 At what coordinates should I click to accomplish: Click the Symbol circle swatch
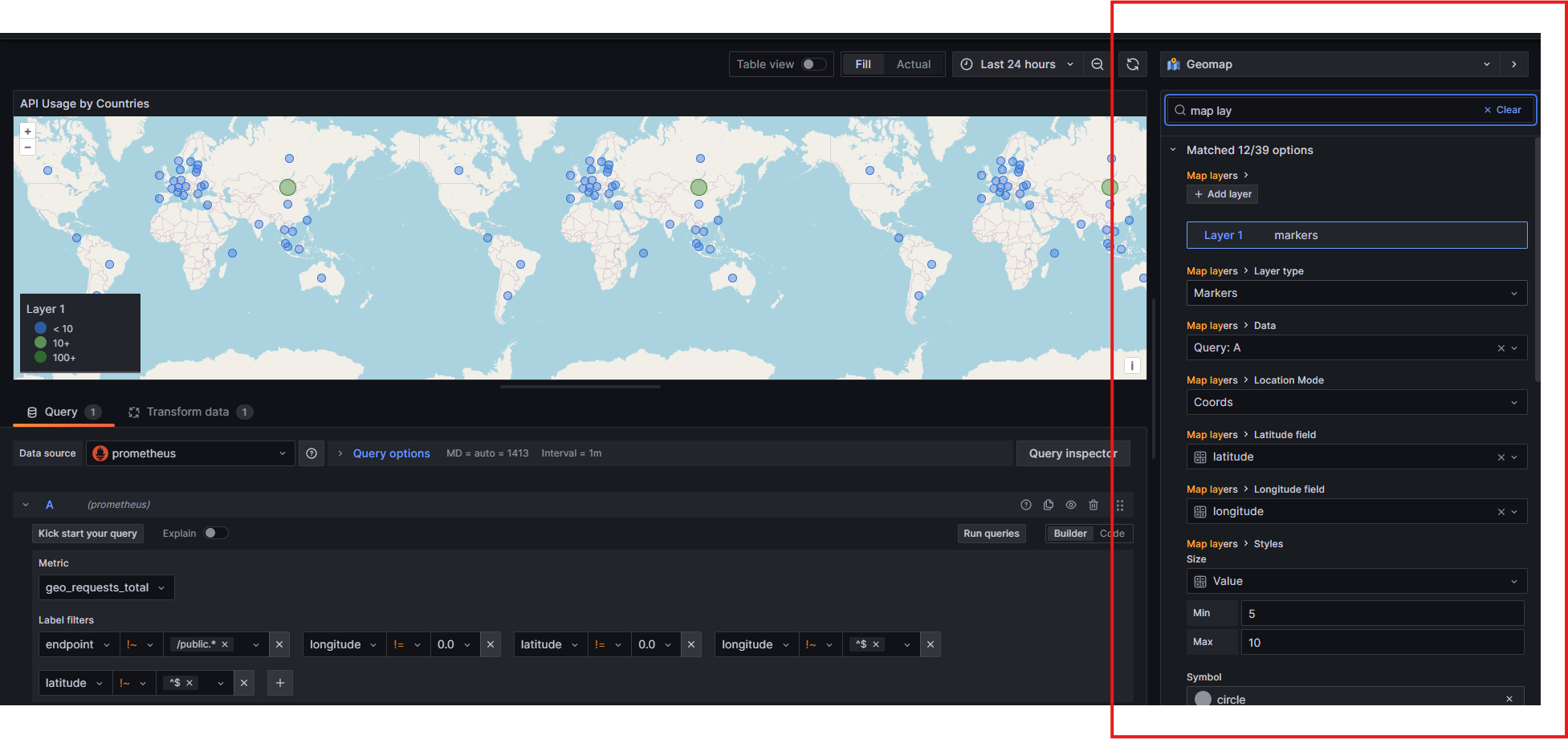pos(1203,699)
